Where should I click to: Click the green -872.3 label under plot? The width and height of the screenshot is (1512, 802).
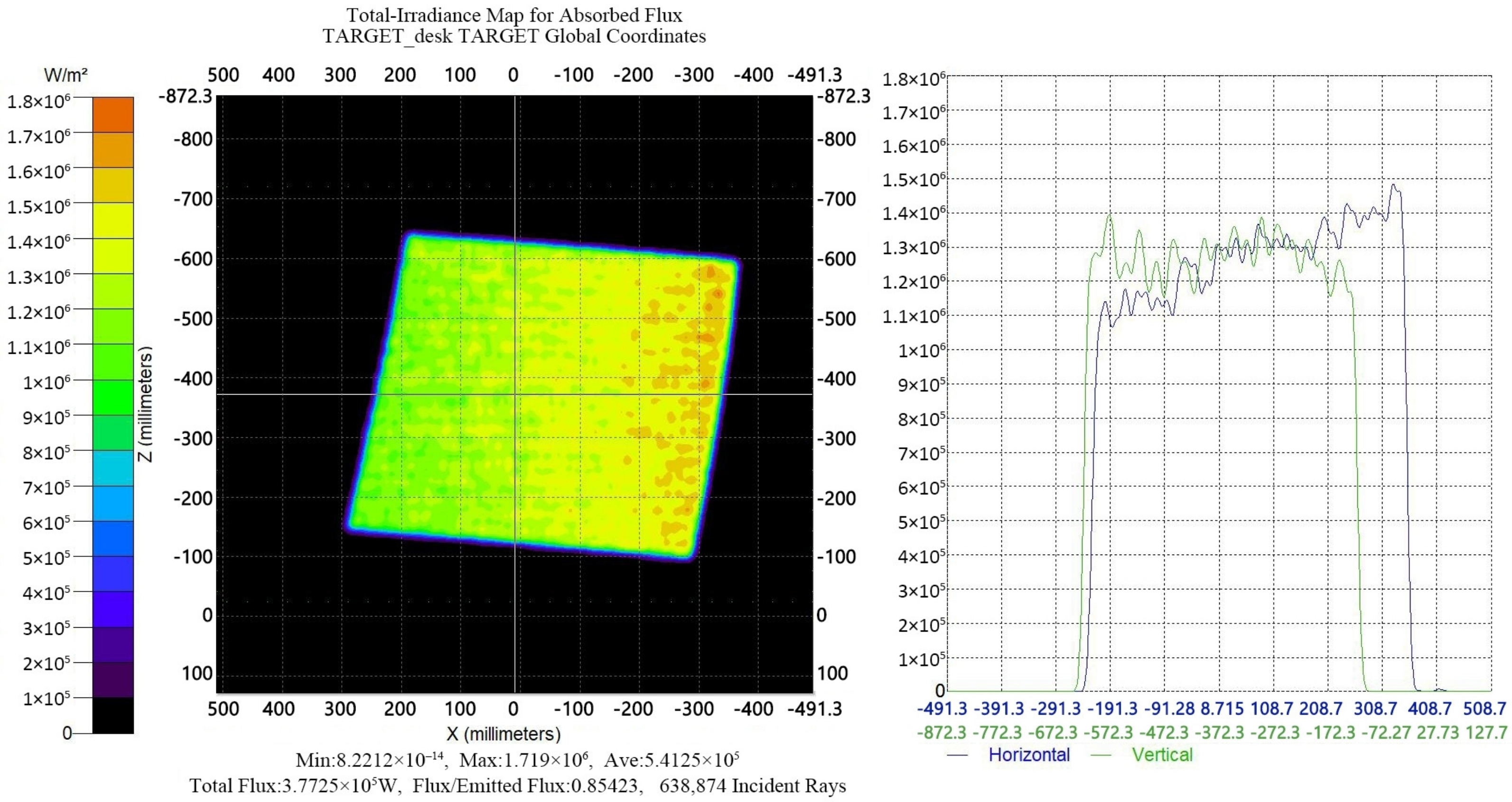(942, 733)
